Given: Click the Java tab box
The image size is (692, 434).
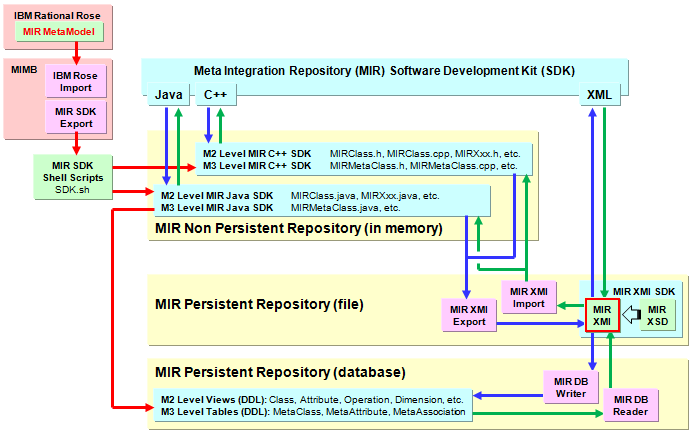Looking at the screenshot, I should pos(168,94).
